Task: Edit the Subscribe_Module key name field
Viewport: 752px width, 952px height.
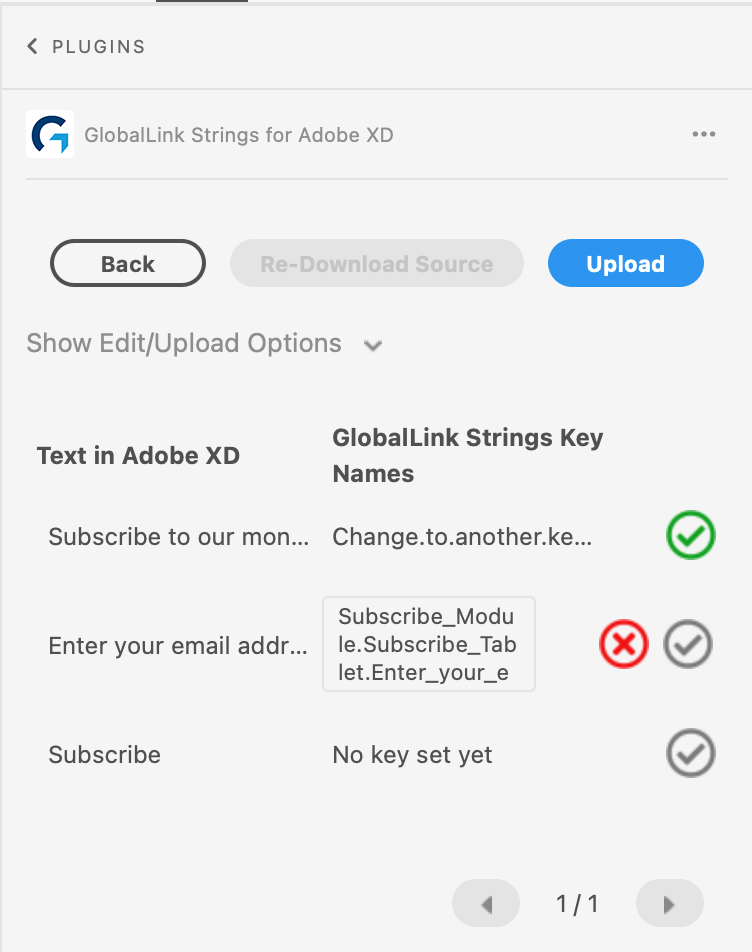Action: 429,644
